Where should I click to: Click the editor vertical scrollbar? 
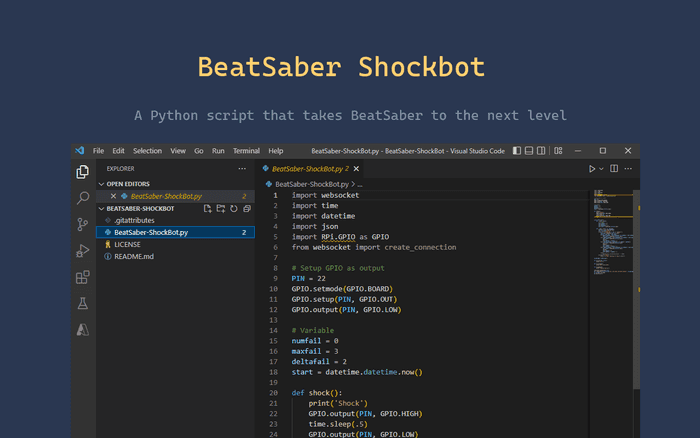point(637,289)
